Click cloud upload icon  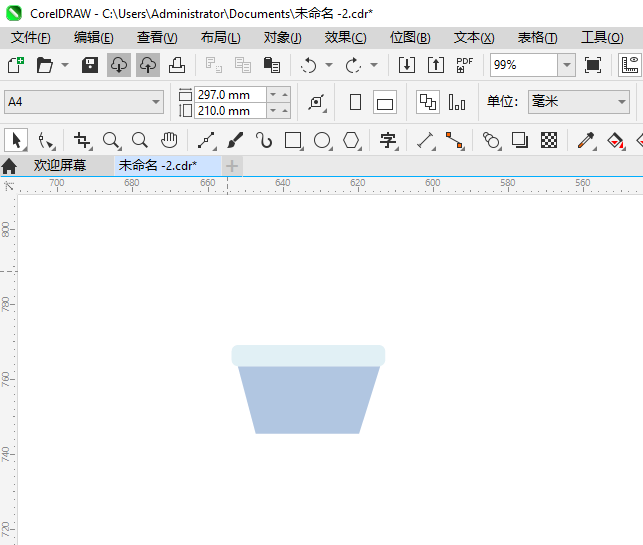148,65
